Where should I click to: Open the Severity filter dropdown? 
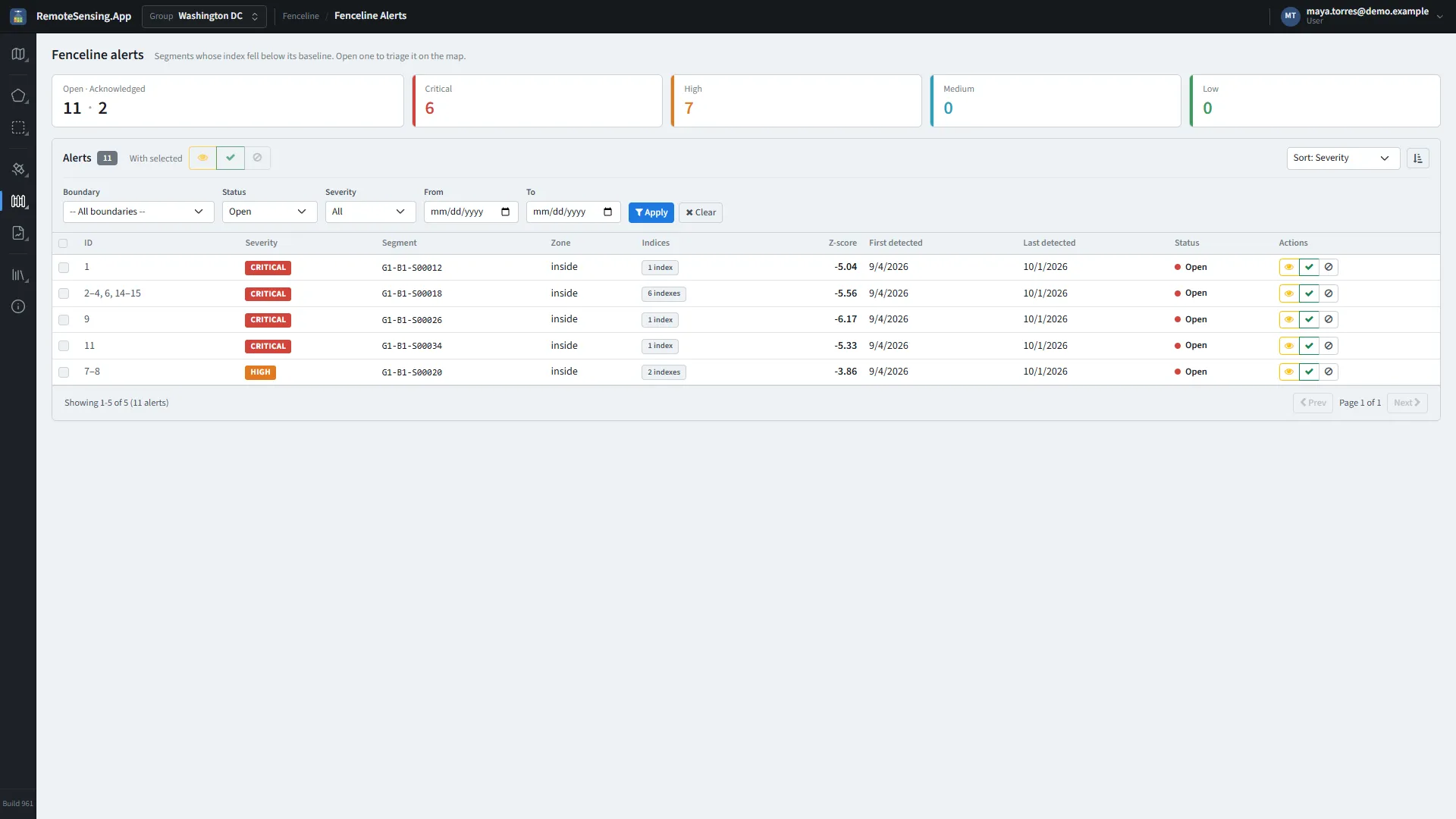370,212
